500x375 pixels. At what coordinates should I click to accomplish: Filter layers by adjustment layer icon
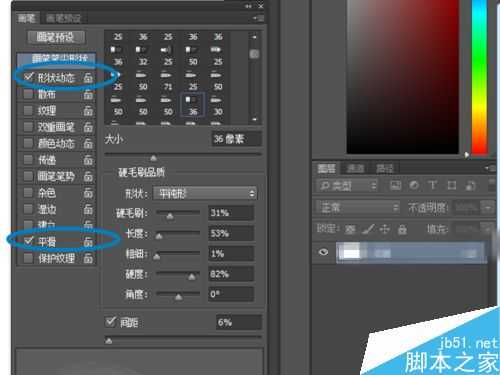click(x=414, y=185)
